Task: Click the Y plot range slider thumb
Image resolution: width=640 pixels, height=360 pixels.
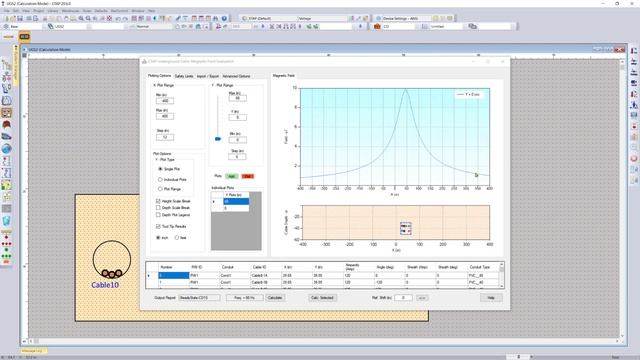Action: coord(218,139)
